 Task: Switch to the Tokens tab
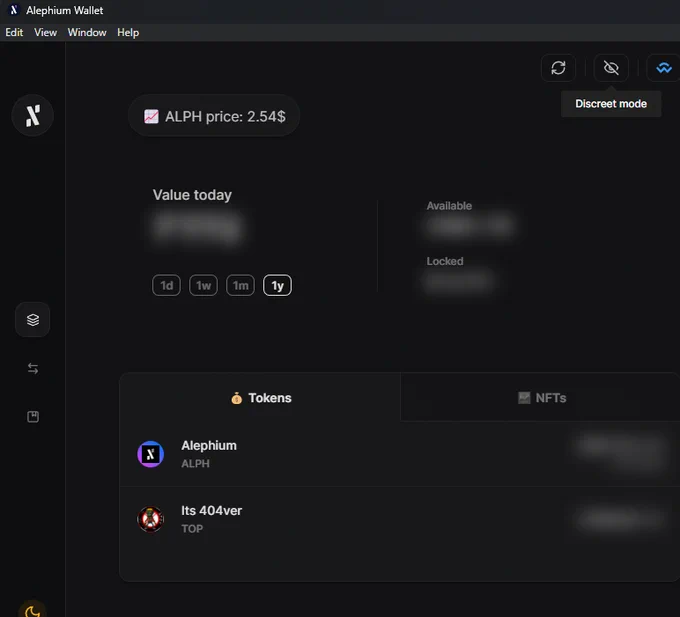coord(260,398)
